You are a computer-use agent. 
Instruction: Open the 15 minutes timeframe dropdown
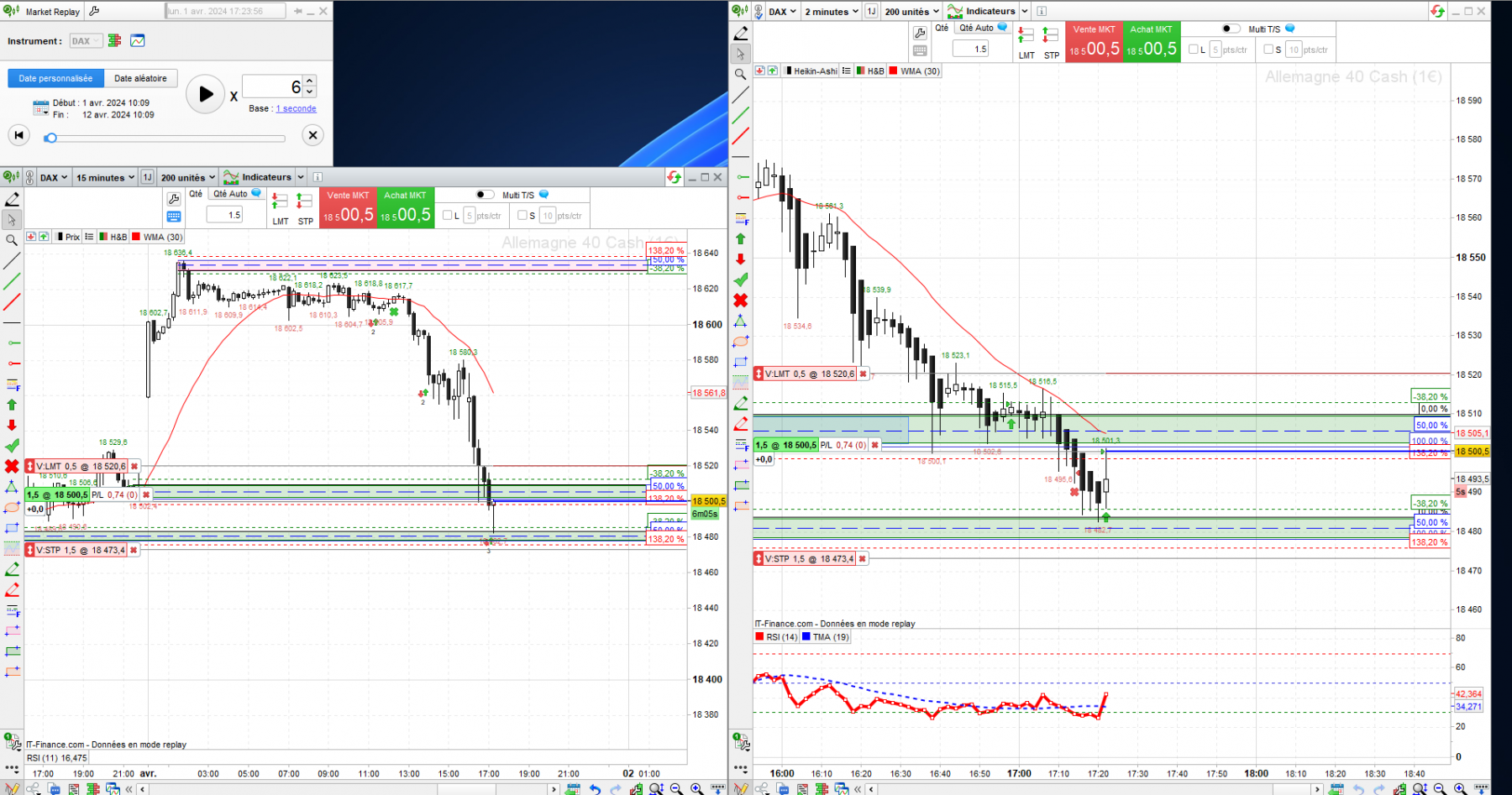click(105, 177)
